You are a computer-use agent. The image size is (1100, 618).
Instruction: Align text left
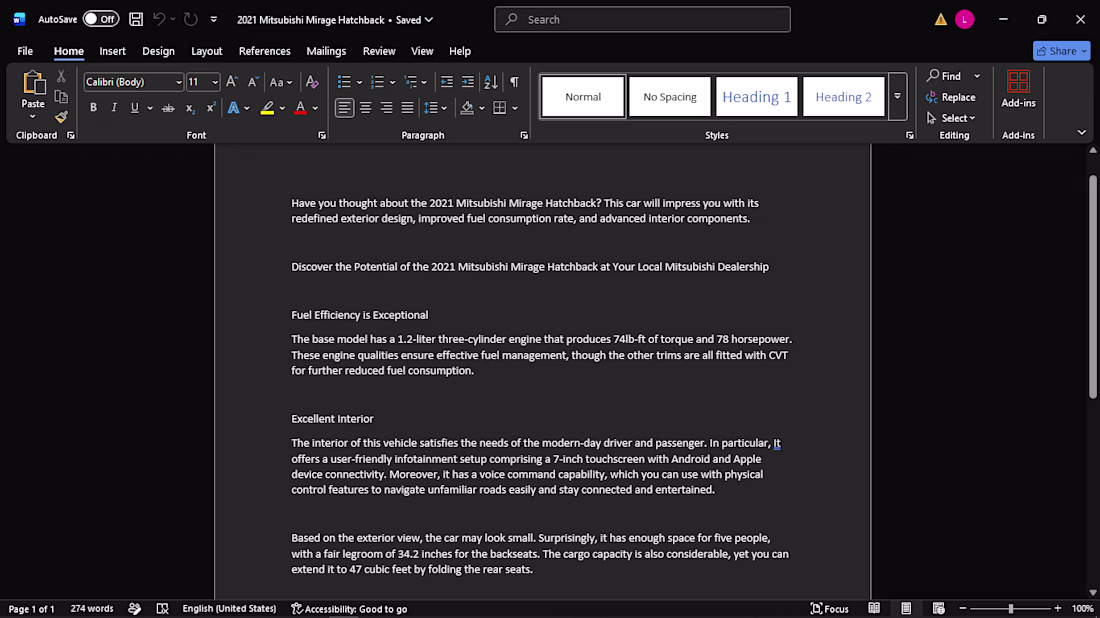[344, 108]
